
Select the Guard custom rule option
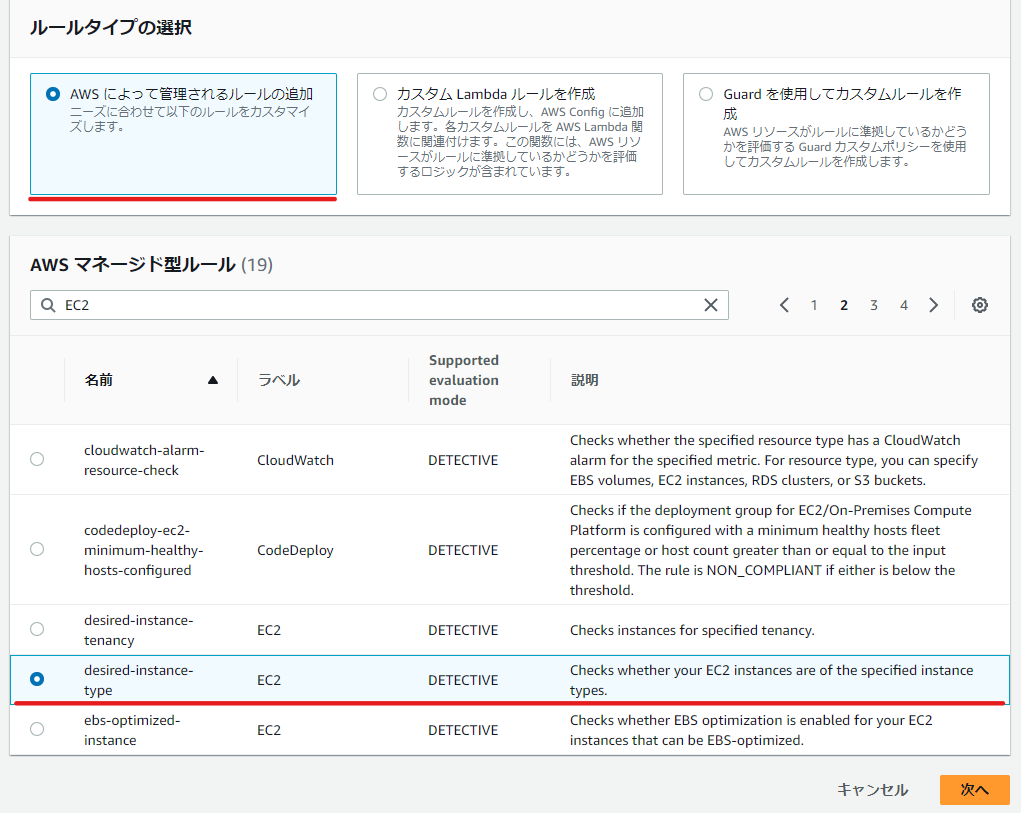point(705,93)
